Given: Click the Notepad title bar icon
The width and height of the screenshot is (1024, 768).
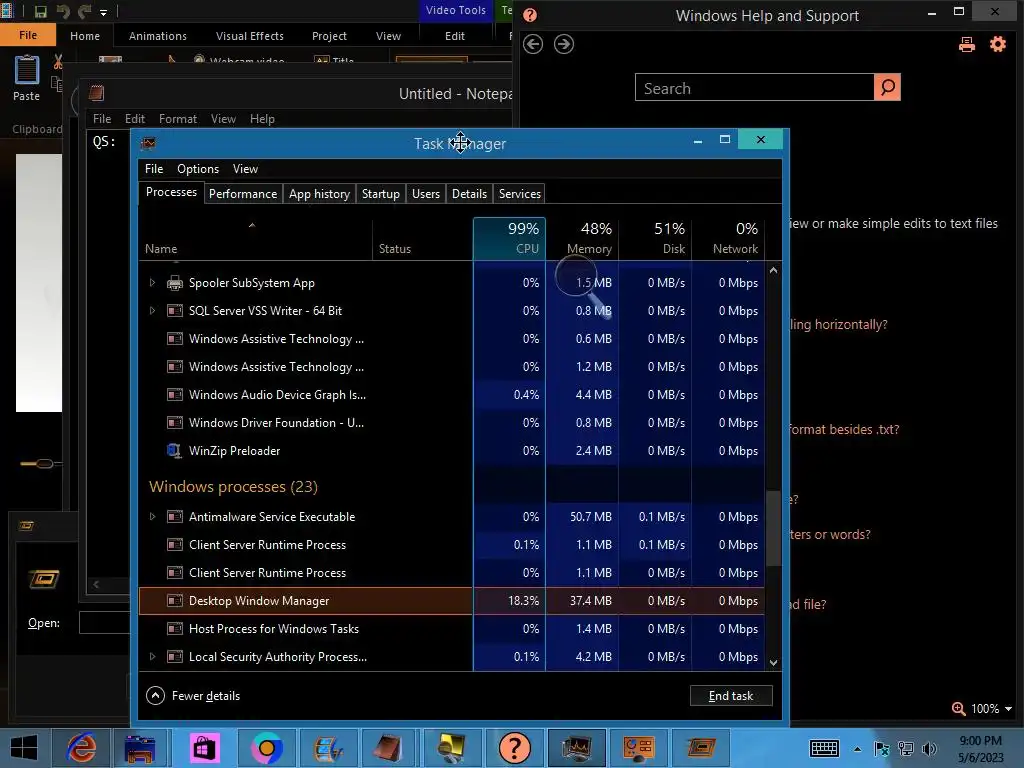Looking at the screenshot, I should [97, 93].
